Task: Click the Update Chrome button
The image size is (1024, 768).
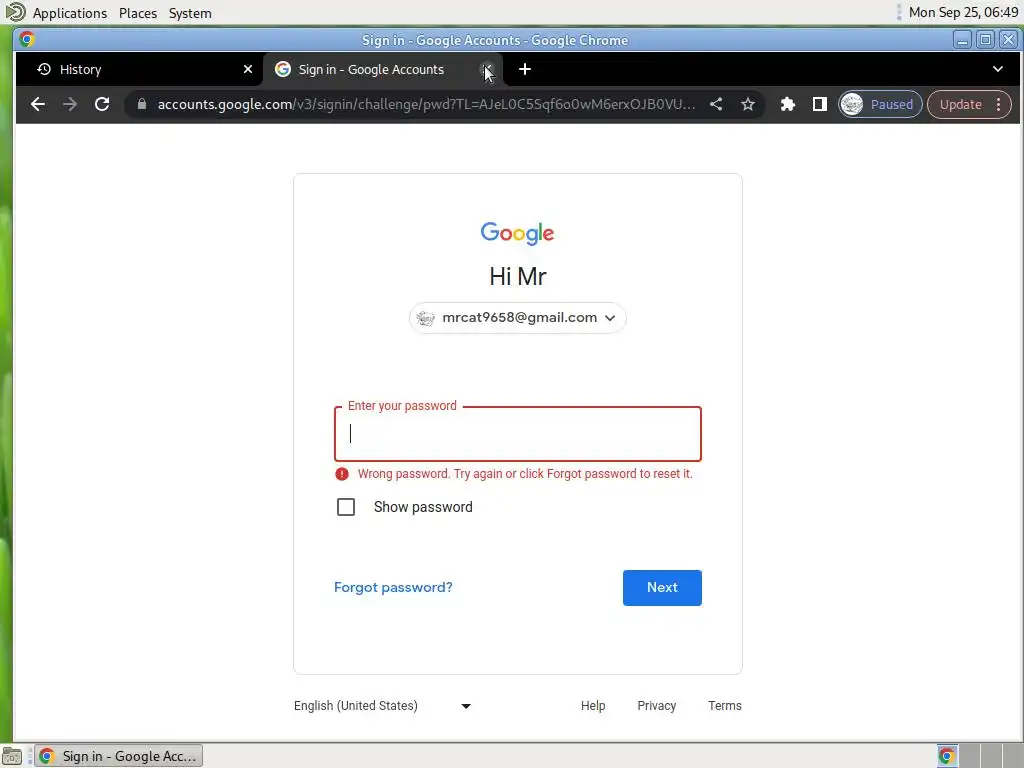Action: point(960,104)
